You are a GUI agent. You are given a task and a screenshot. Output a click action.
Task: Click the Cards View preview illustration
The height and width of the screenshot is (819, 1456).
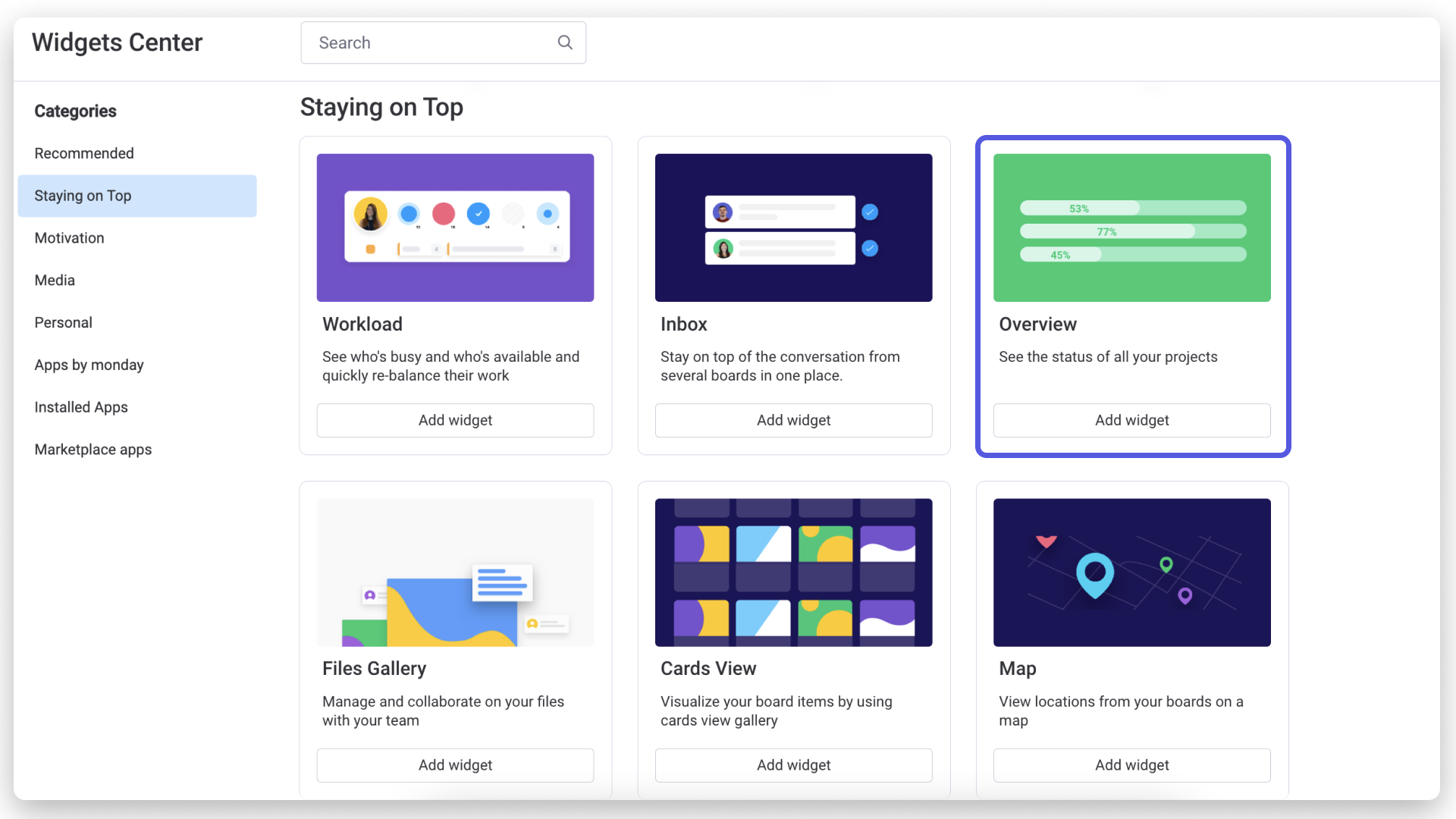(793, 572)
